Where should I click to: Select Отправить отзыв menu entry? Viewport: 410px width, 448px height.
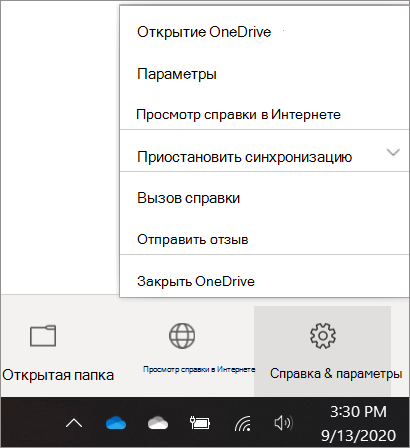(x=264, y=239)
